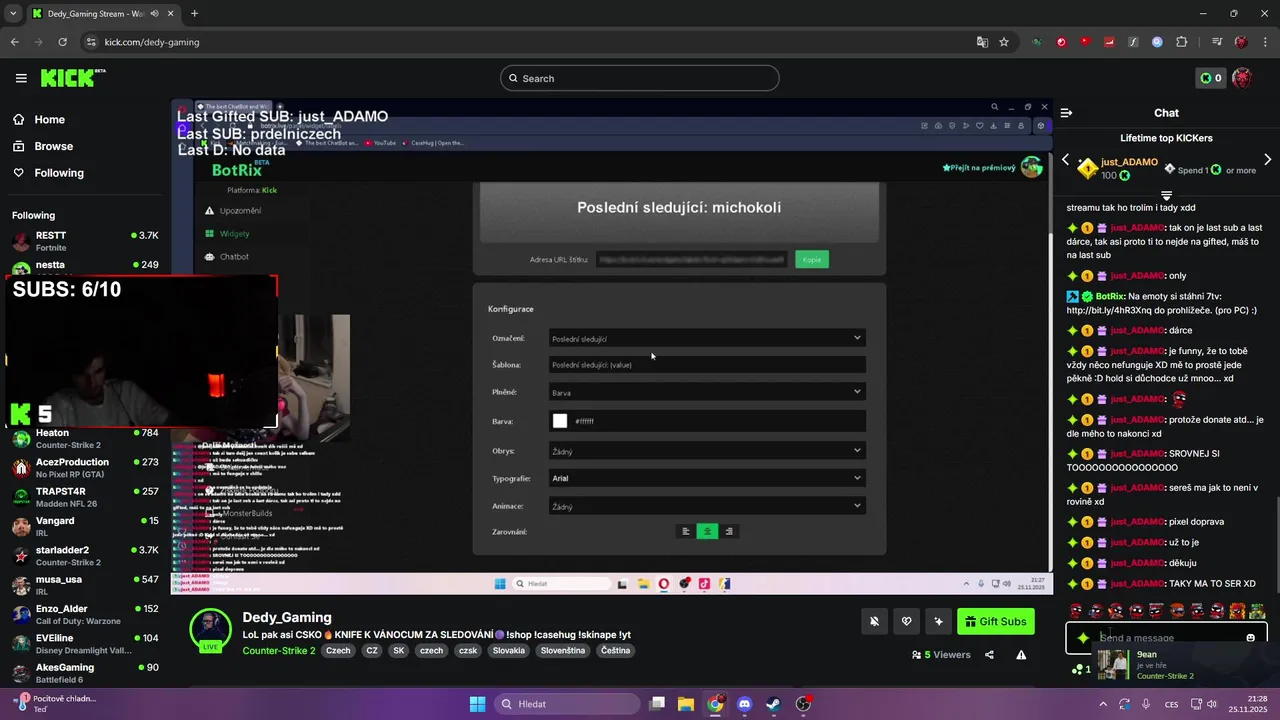Click Přejít na prémiový link
The height and width of the screenshot is (720, 1280).
[x=979, y=168]
